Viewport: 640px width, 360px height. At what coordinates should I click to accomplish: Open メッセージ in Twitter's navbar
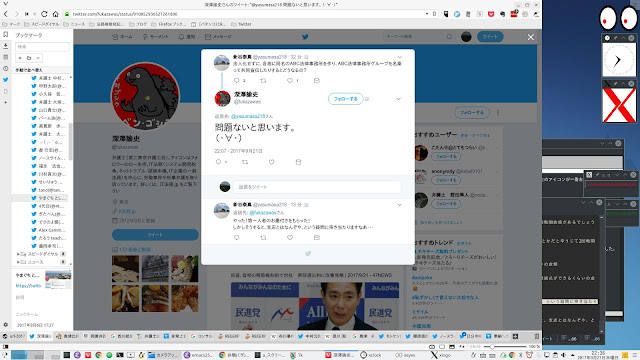click(218, 37)
